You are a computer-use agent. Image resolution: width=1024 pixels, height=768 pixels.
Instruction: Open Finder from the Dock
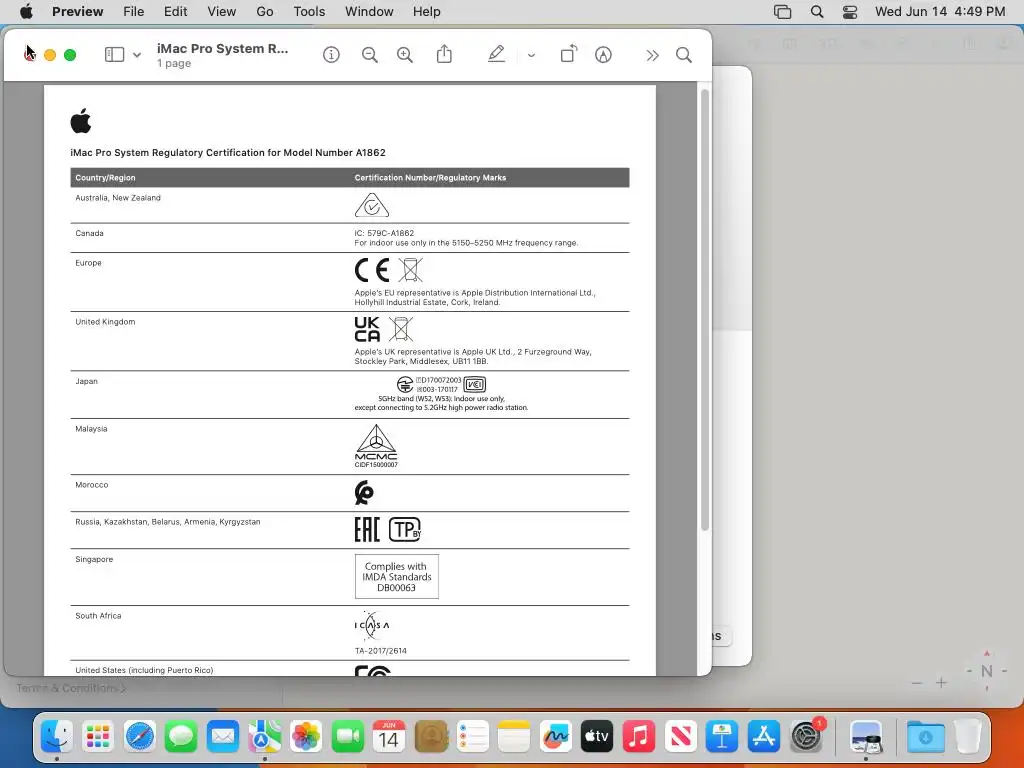[57, 737]
